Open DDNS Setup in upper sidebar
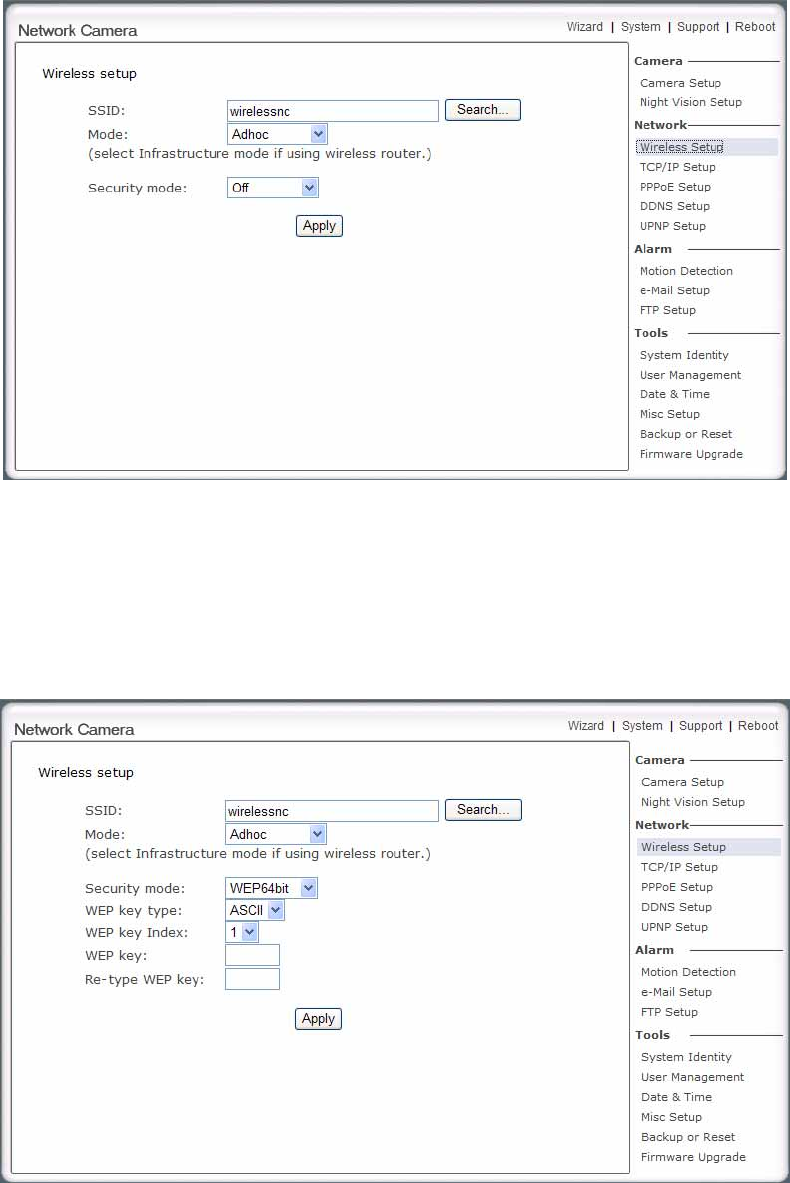Viewport: 790px width, 1183px height. (x=675, y=206)
